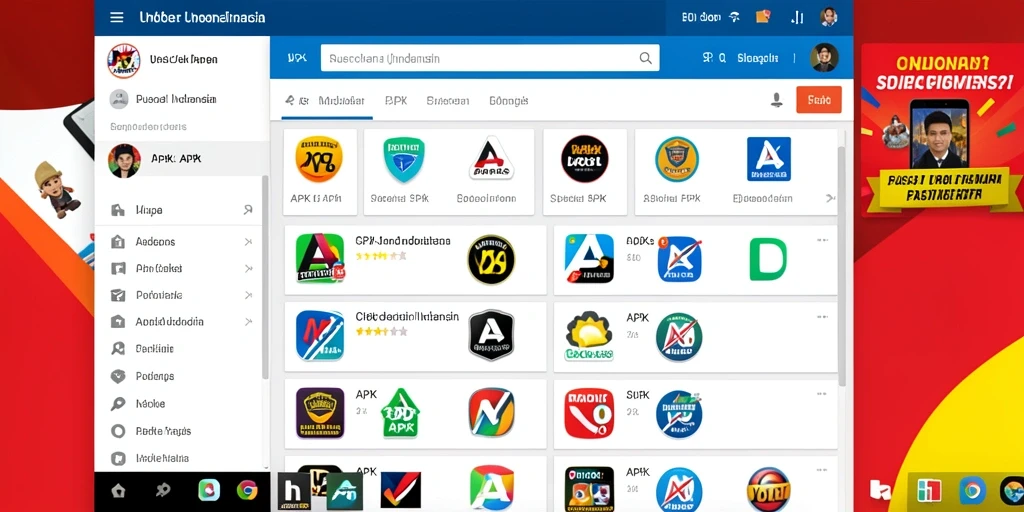
Task: Click the bar chart icon in top bar
Action: click(x=797, y=18)
